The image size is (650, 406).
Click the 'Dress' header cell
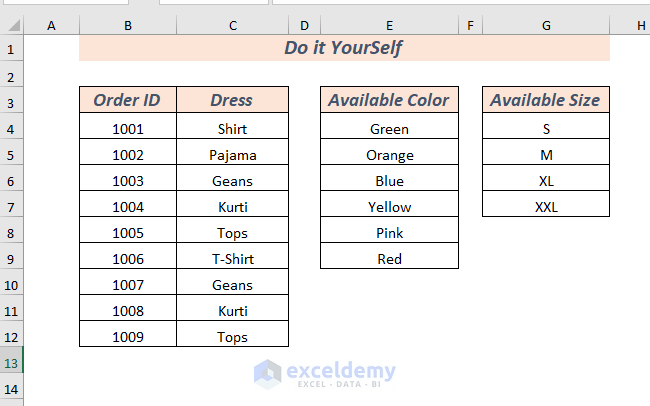pos(232,100)
